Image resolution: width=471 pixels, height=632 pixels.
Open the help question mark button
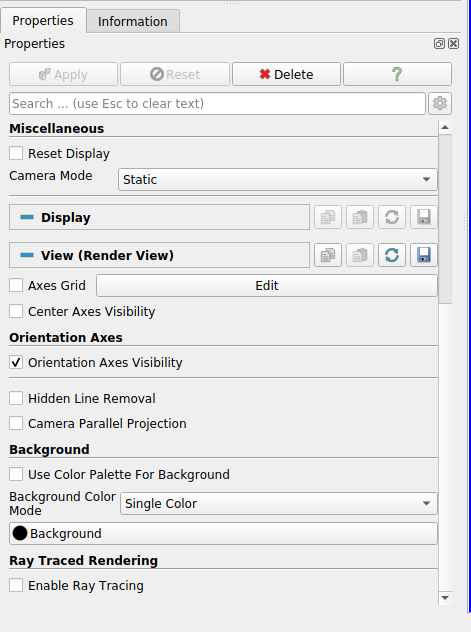click(x=397, y=74)
